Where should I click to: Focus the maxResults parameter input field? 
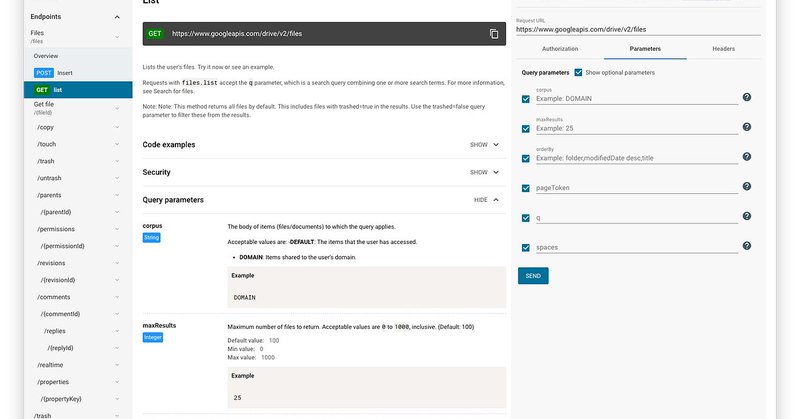point(637,129)
